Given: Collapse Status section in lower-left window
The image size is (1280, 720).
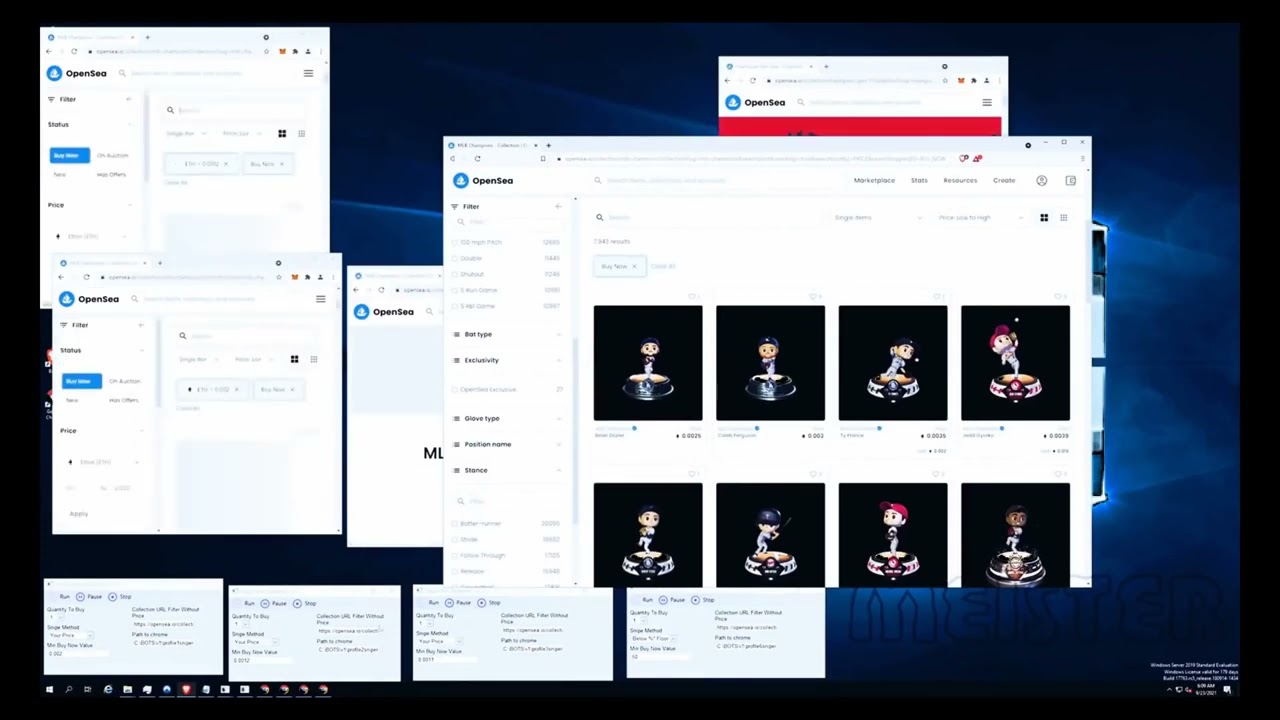Looking at the screenshot, I should click(140, 351).
